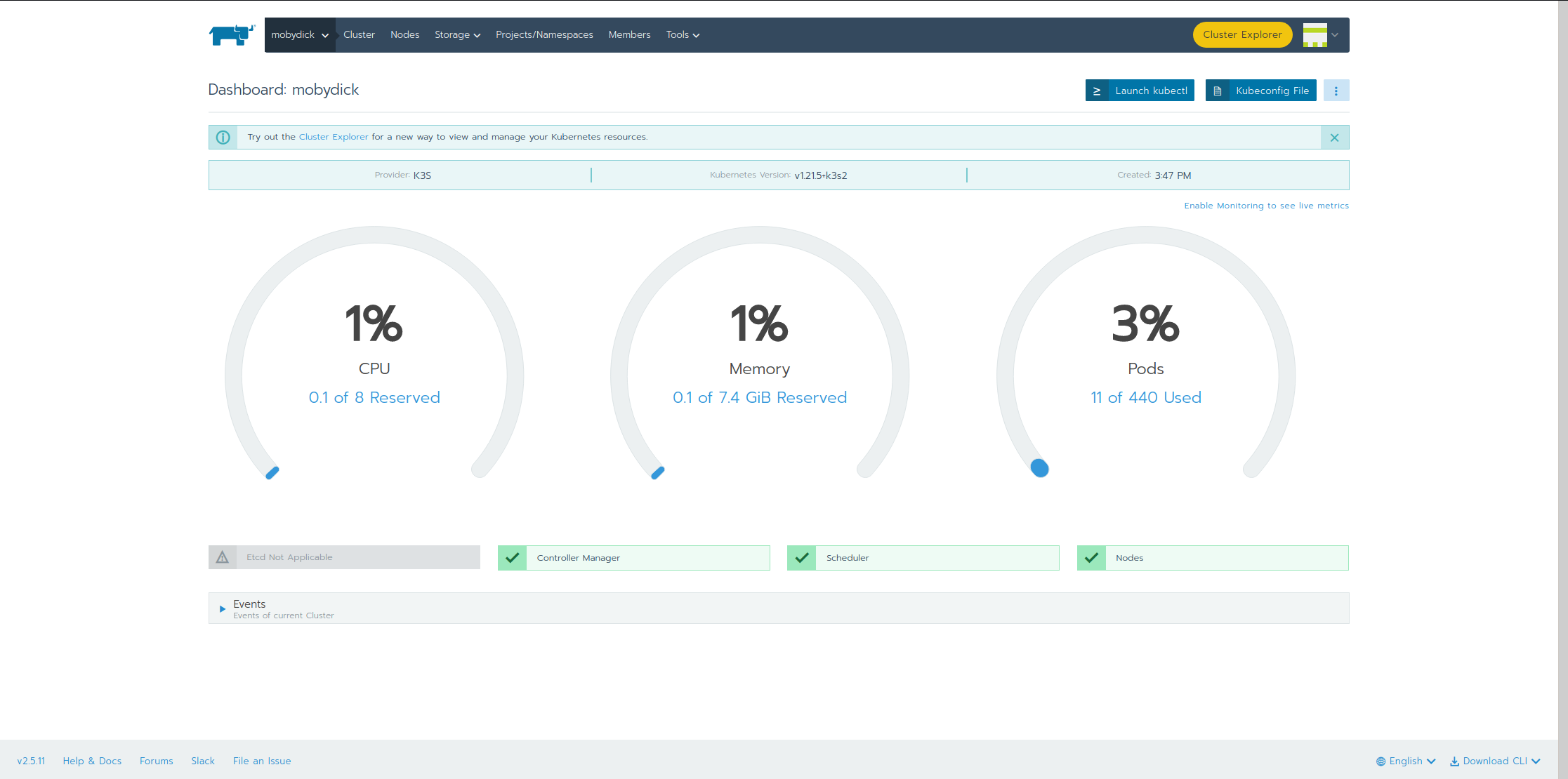Viewport: 1568px width, 779px height.
Task: Click '0.1 of 8 Reserved' CPU text
Action: click(374, 397)
